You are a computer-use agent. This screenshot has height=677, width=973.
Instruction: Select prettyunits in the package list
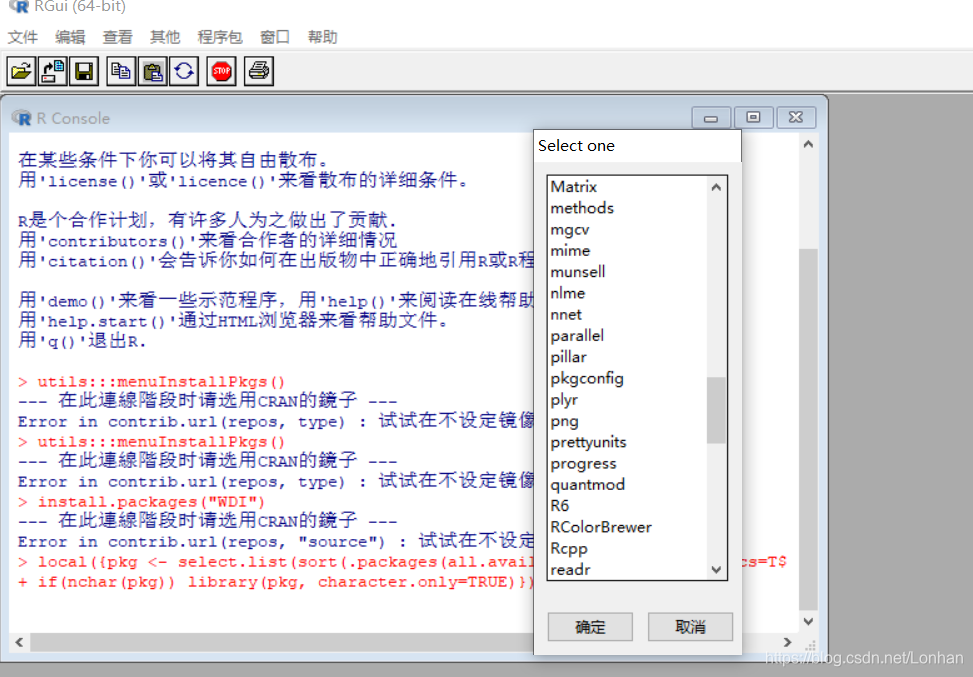pos(627,442)
